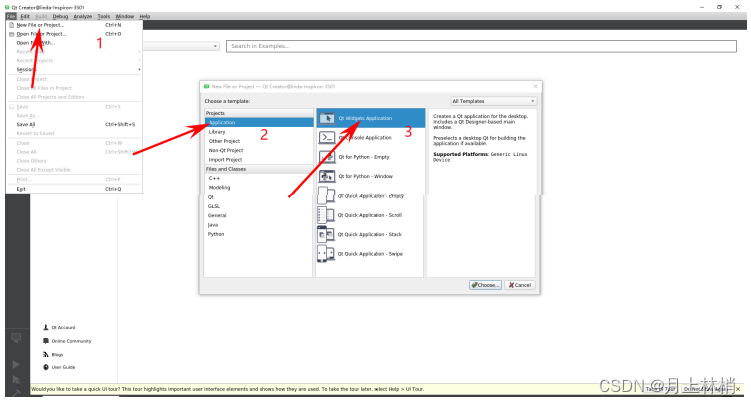Click the Qt Quick Application - Stack icon
This screenshot has height=404, width=751.
click(x=326, y=235)
